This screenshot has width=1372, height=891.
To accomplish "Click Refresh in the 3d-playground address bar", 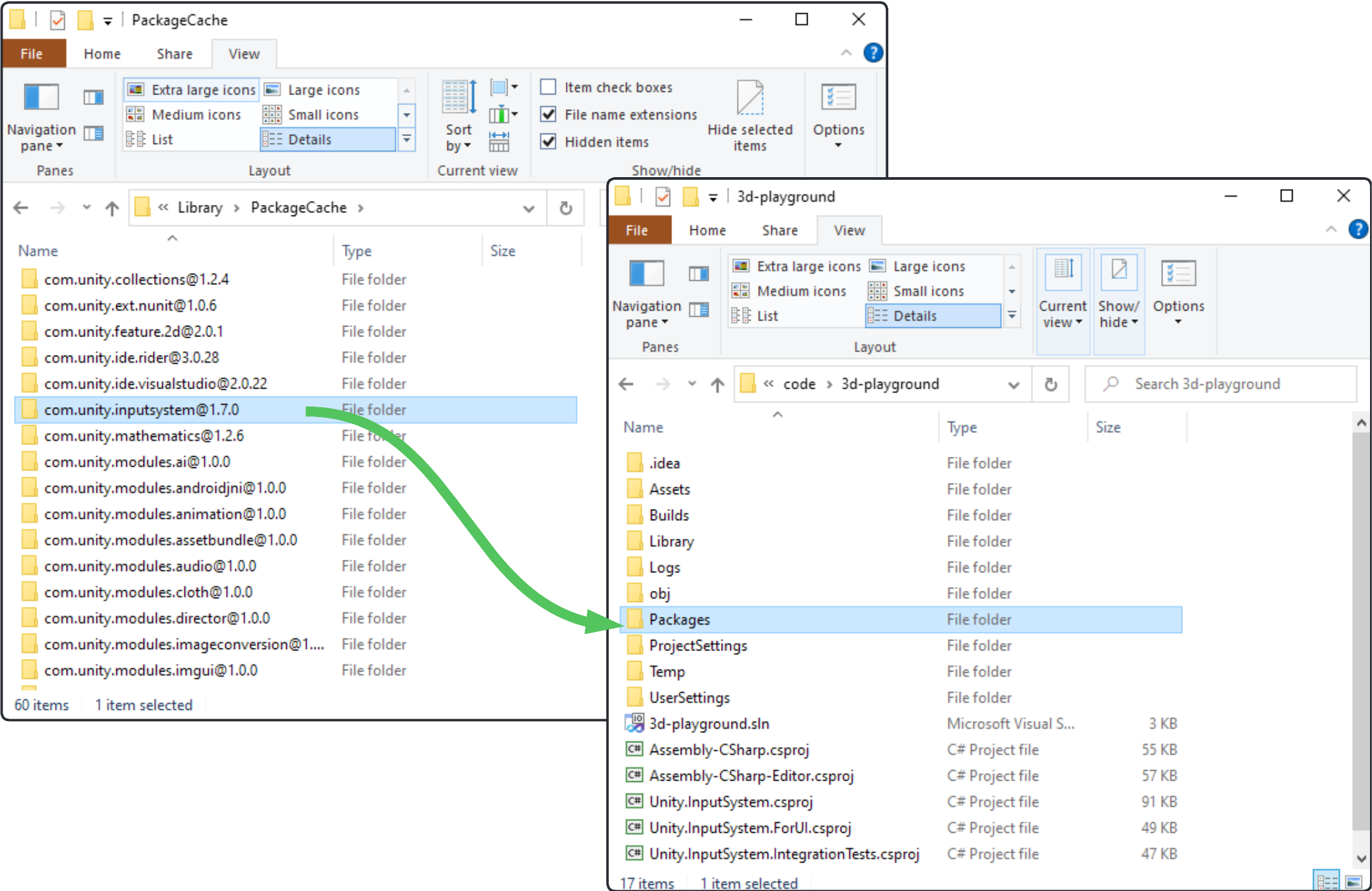I will [x=1050, y=385].
